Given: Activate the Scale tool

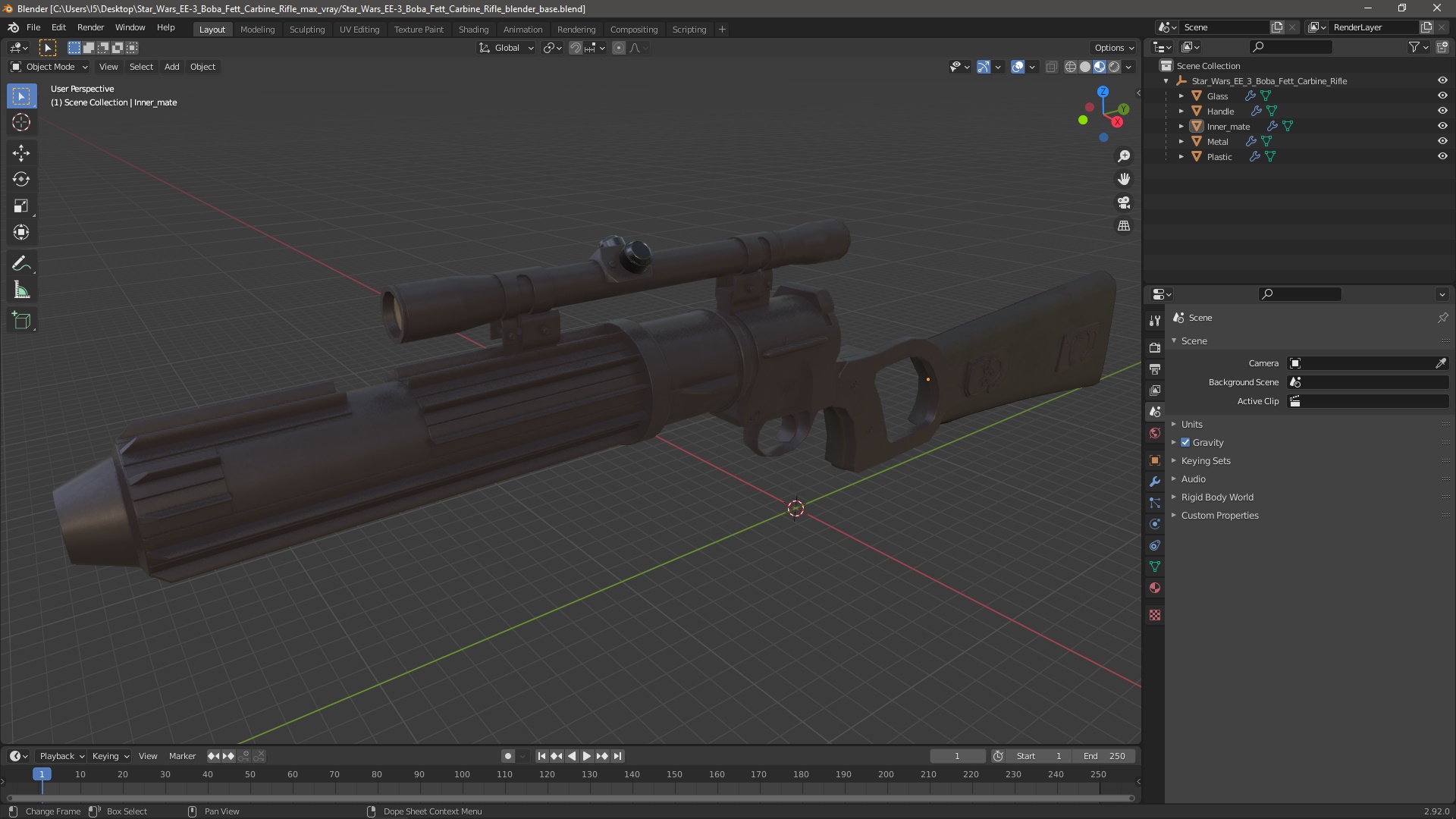Looking at the screenshot, I should coord(21,206).
